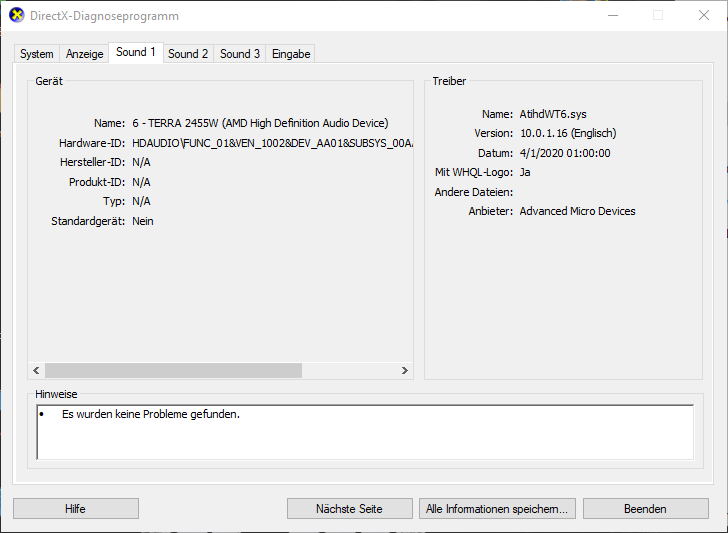Click the date value 4/1/2020 01:00:00
This screenshot has width=728, height=533.
tap(565, 153)
